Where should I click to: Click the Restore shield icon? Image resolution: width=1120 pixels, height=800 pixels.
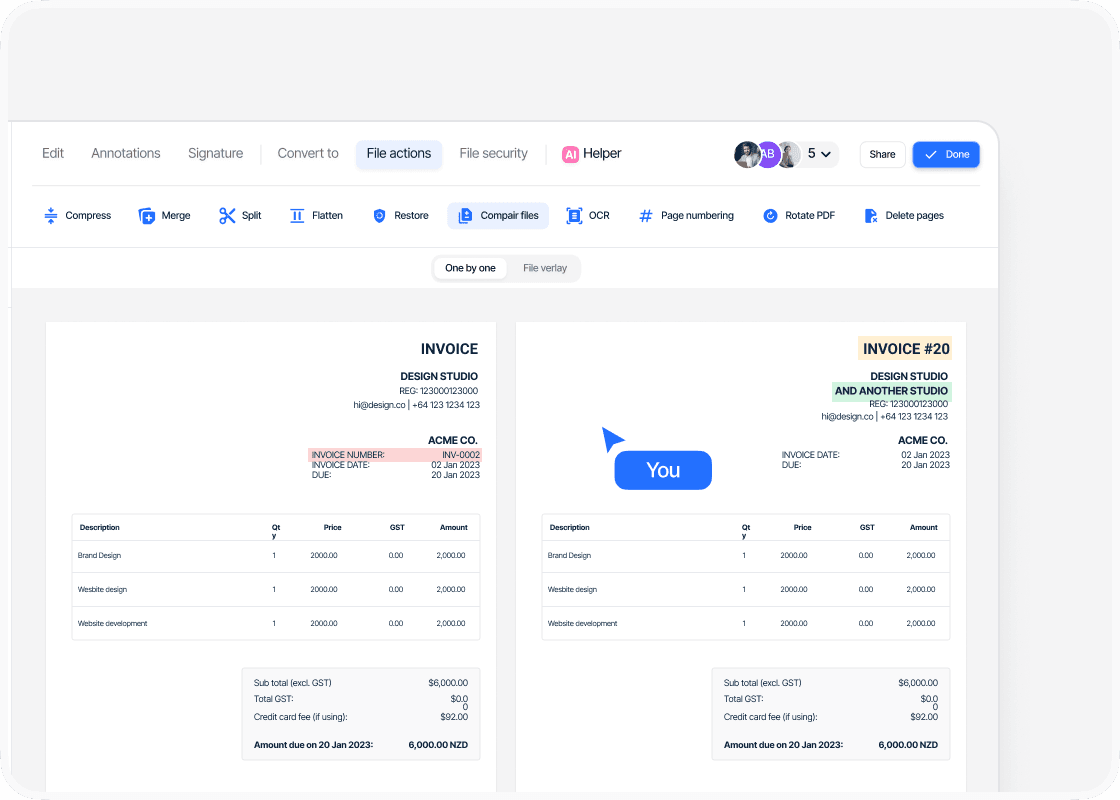coord(379,216)
